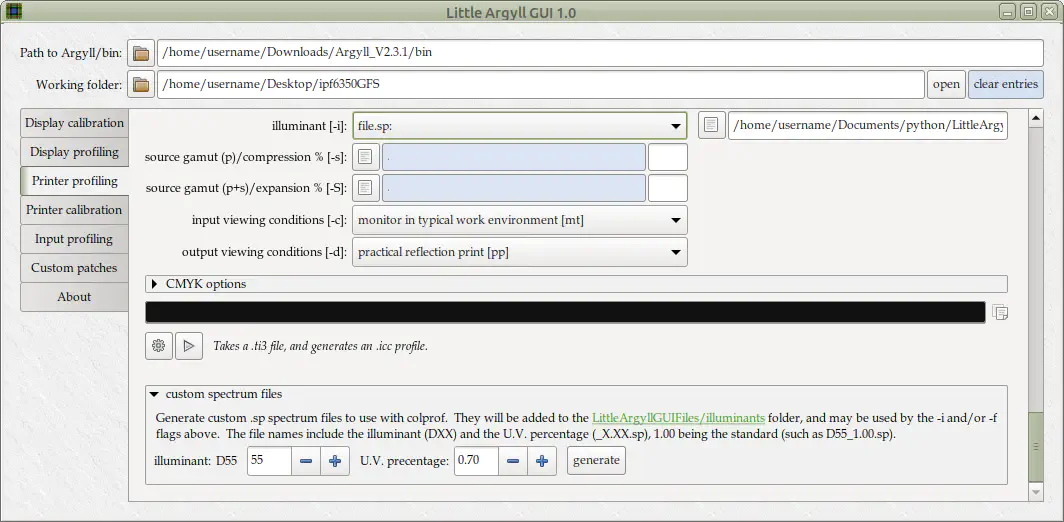Click the Path to Argyll/bin text field
Screen dimensions: 1064x522
tap(600, 53)
